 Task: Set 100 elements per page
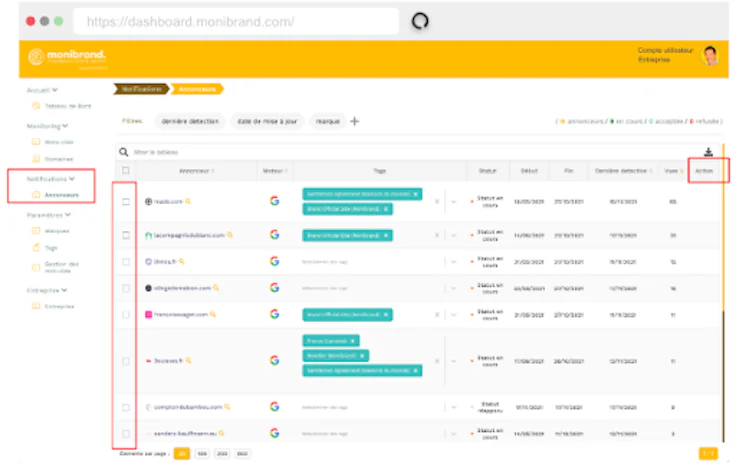point(202,453)
